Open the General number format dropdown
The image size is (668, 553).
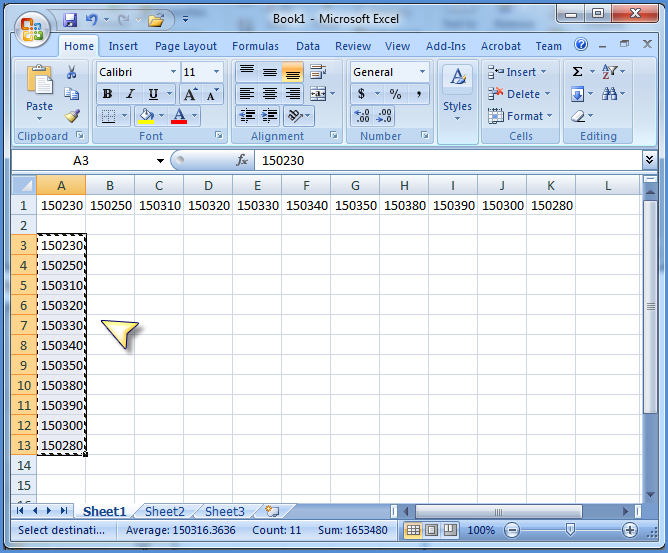pyautogui.click(x=422, y=72)
